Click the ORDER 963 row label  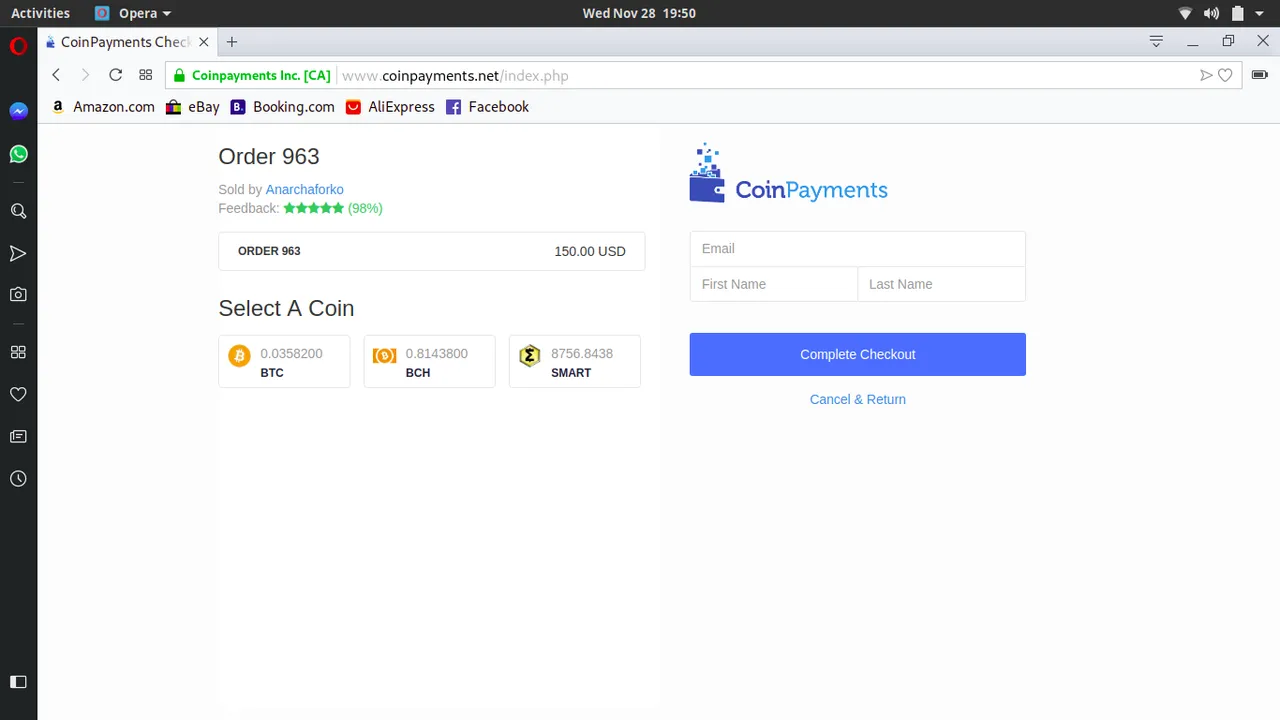click(269, 251)
